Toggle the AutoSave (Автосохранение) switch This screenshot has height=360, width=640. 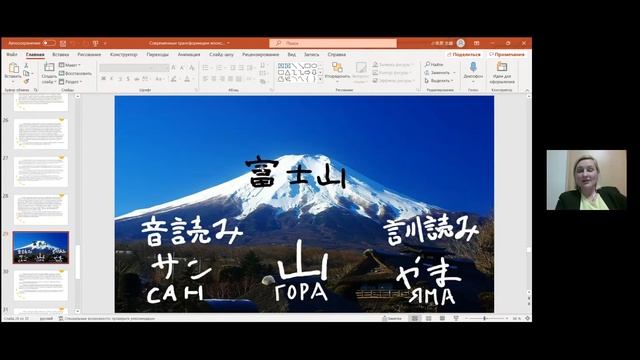49,43
